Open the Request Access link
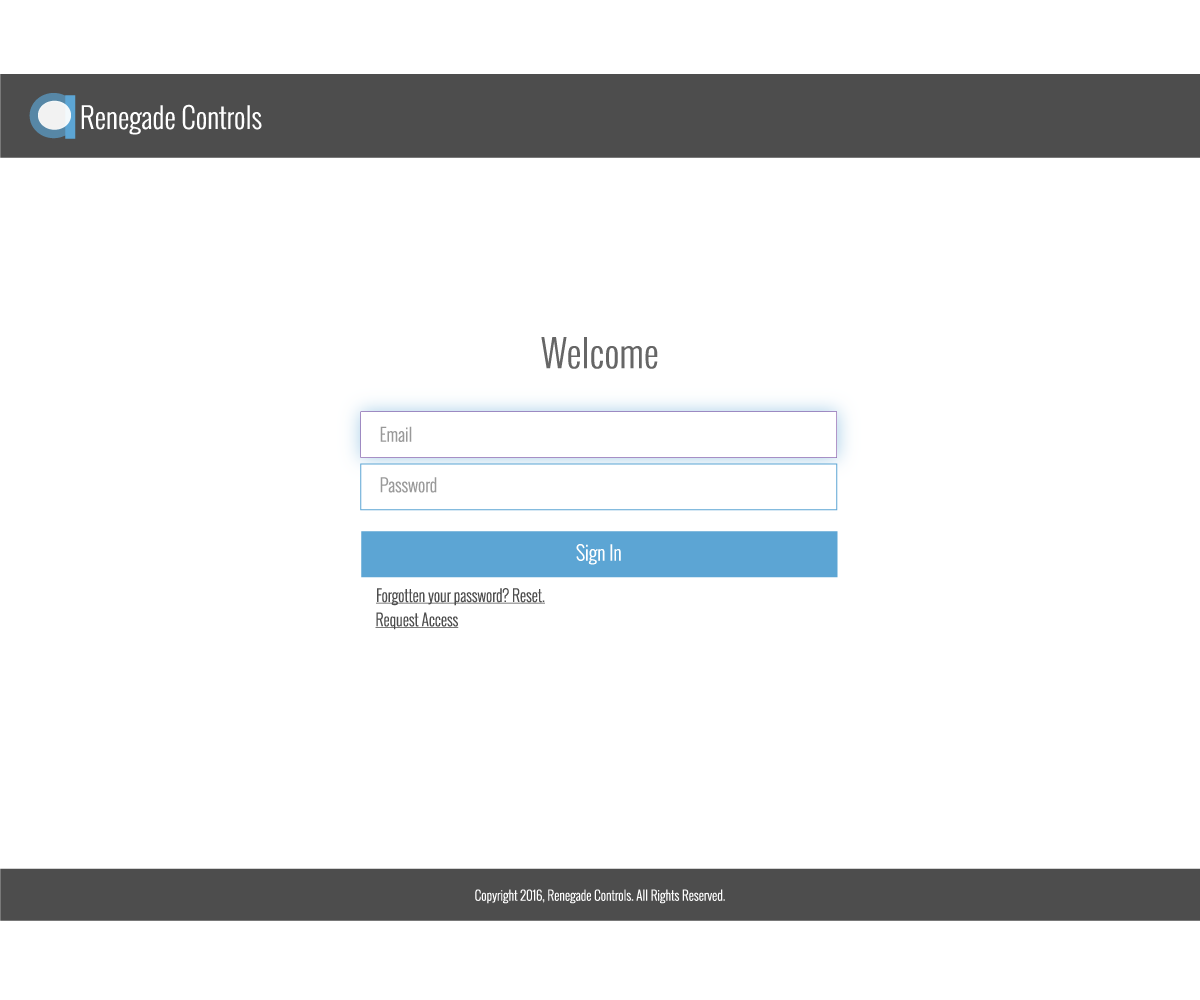The width and height of the screenshot is (1200, 1000). (x=417, y=620)
